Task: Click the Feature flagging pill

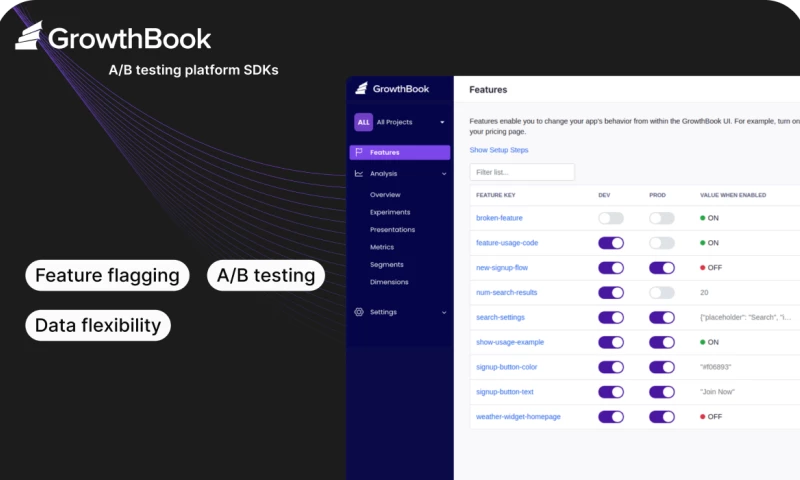Action: click(x=107, y=275)
